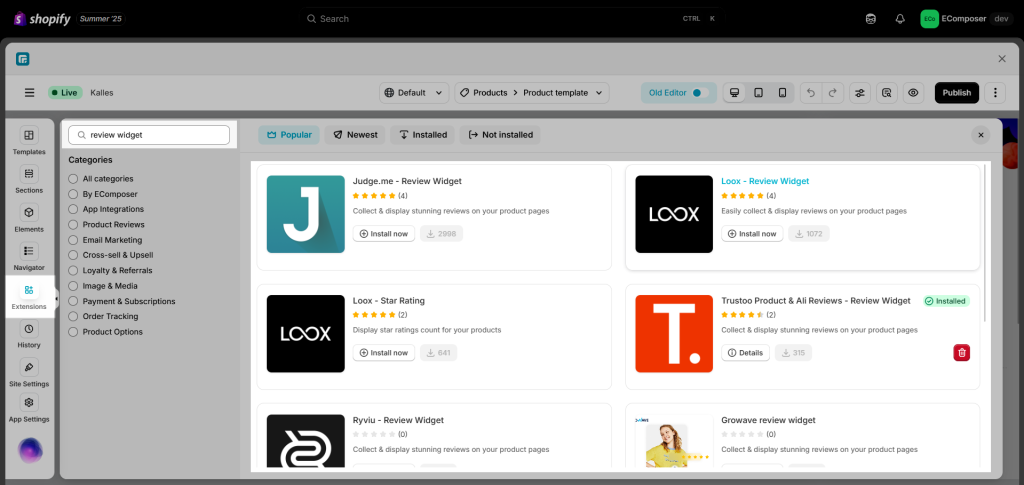
Task: Click the Judge.me download count 2998
Action: [441, 234]
